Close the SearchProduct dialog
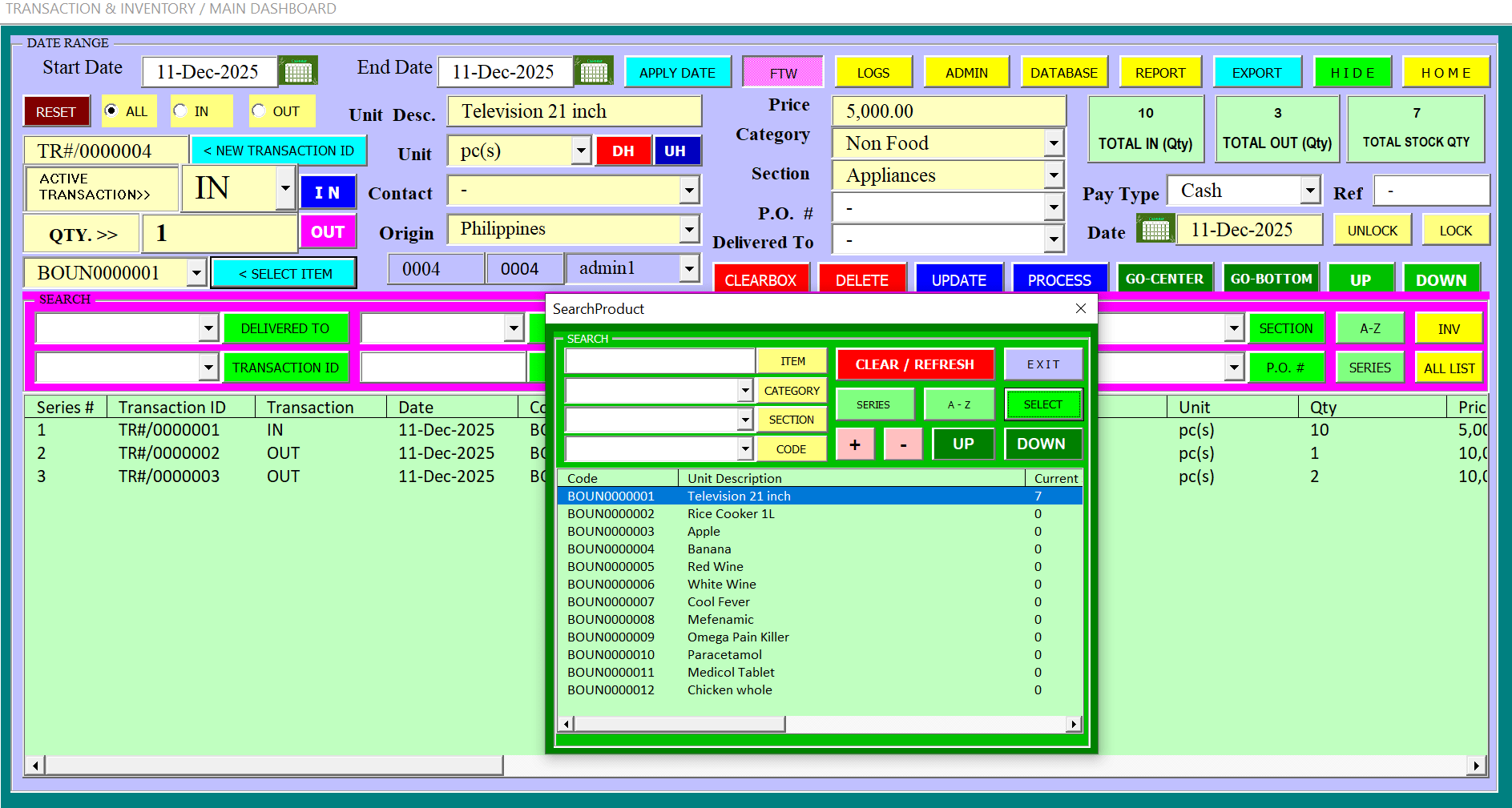The height and width of the screenshot is (808, 1512). pos(1080,308)
